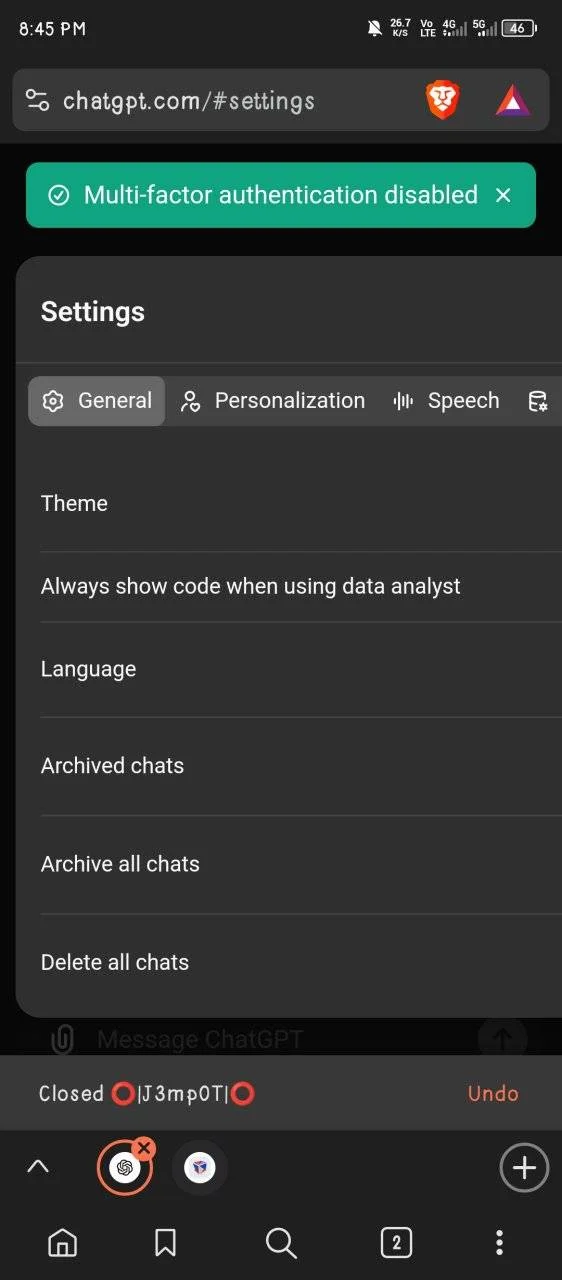Image resolution: width=562 pixels, height=1280 pixels.
Task: Close the ChatGPT tab with red X
Action: coord(144,1148)
